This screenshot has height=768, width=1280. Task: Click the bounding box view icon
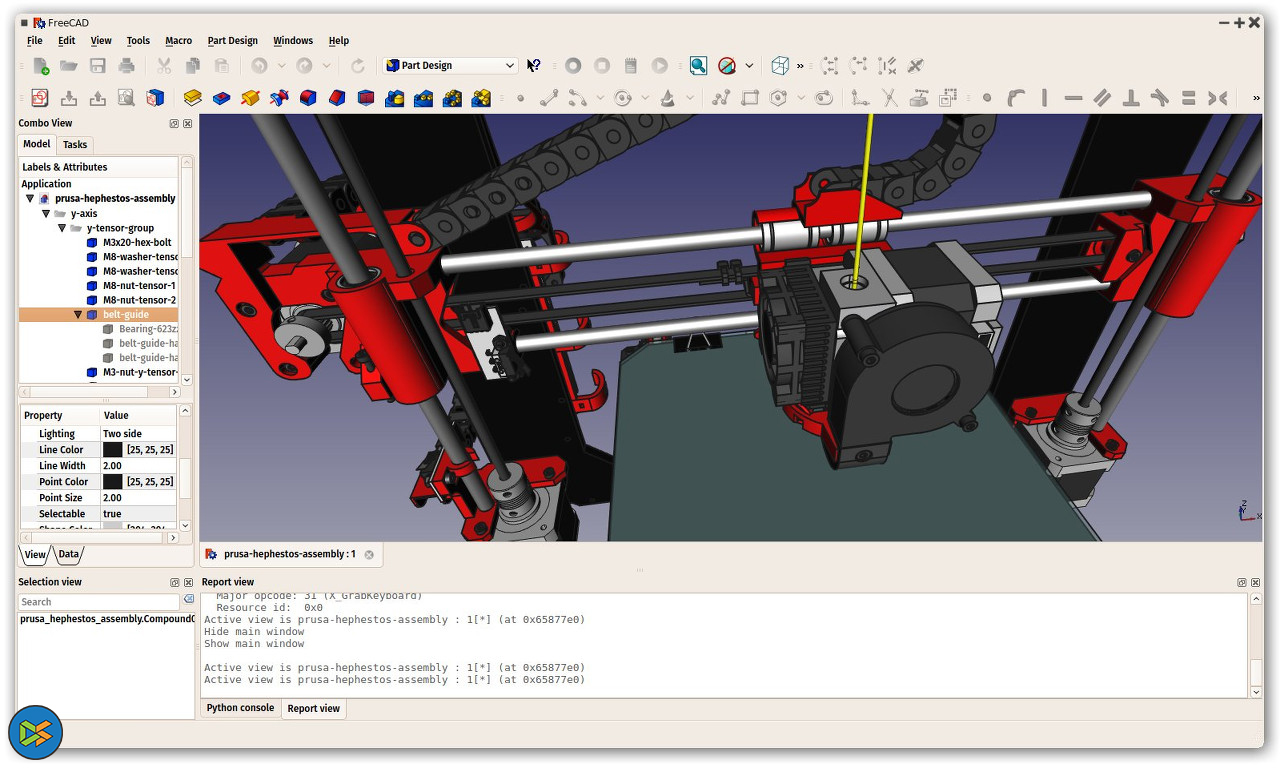(780, 66)
